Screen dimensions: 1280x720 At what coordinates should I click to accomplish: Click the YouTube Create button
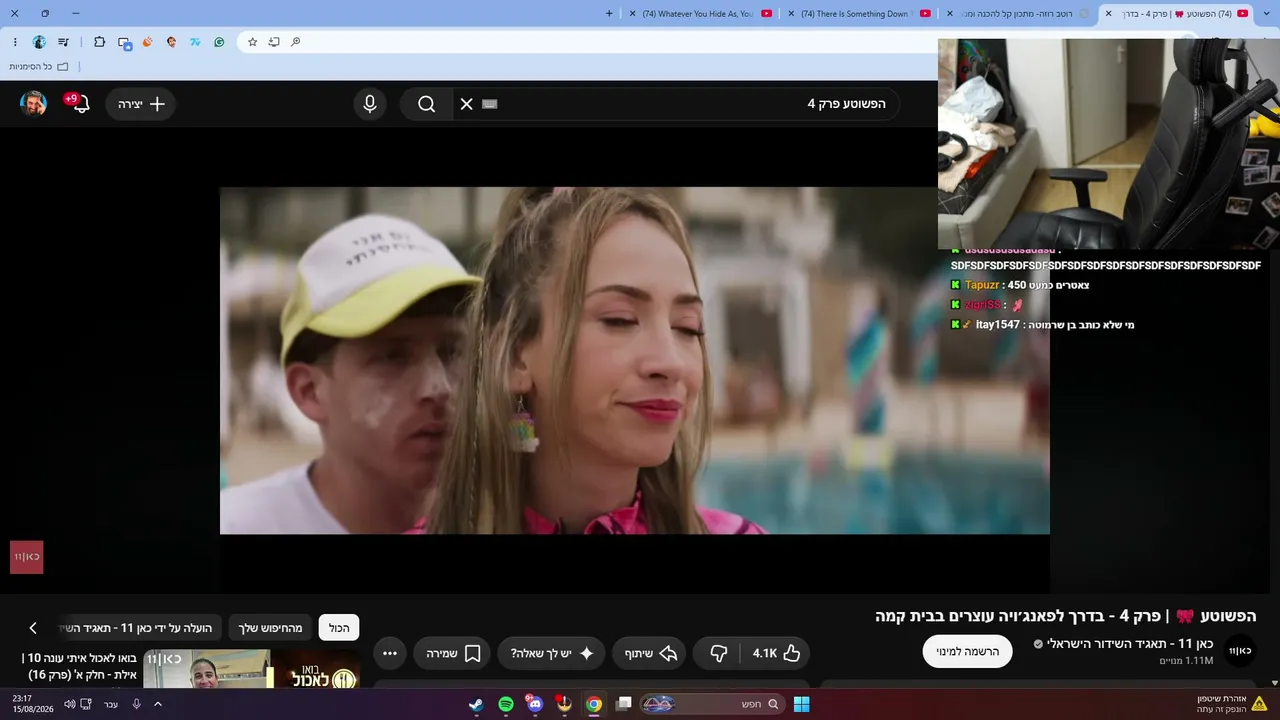[141, 104]
